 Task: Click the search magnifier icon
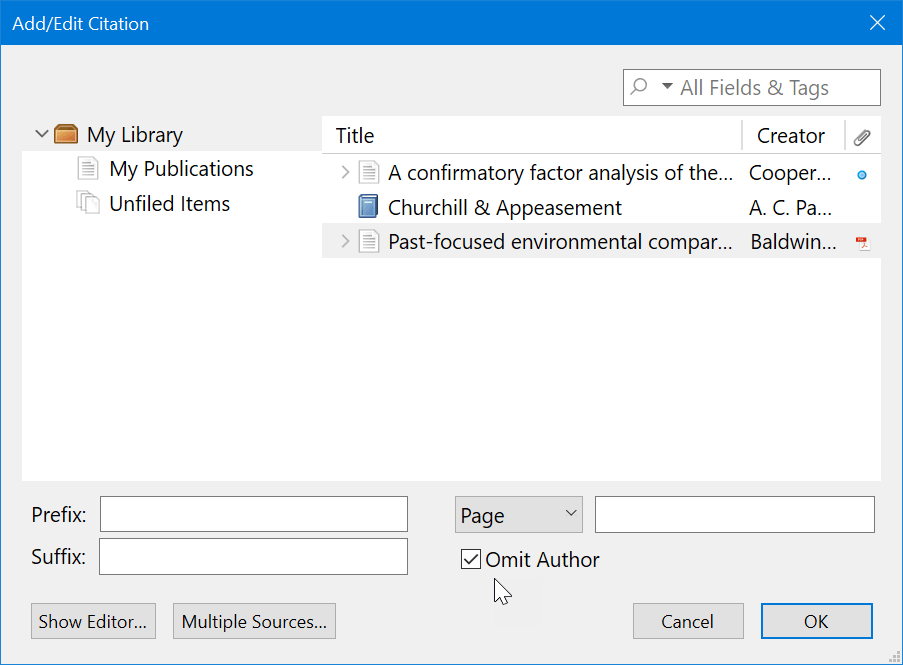pos(638,87)
